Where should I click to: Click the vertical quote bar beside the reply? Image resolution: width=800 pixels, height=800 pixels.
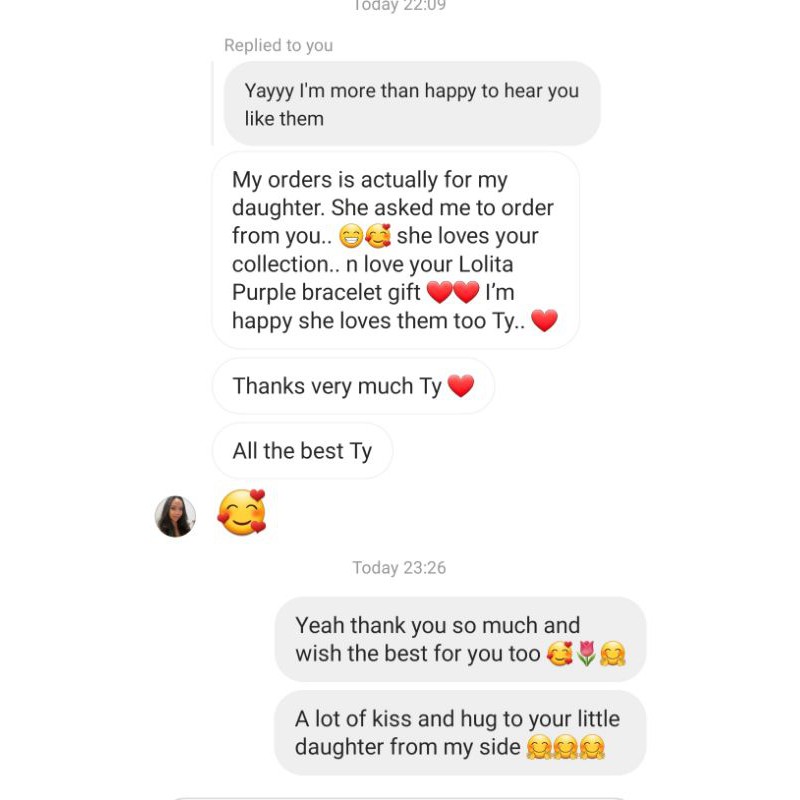pos(213,104)
